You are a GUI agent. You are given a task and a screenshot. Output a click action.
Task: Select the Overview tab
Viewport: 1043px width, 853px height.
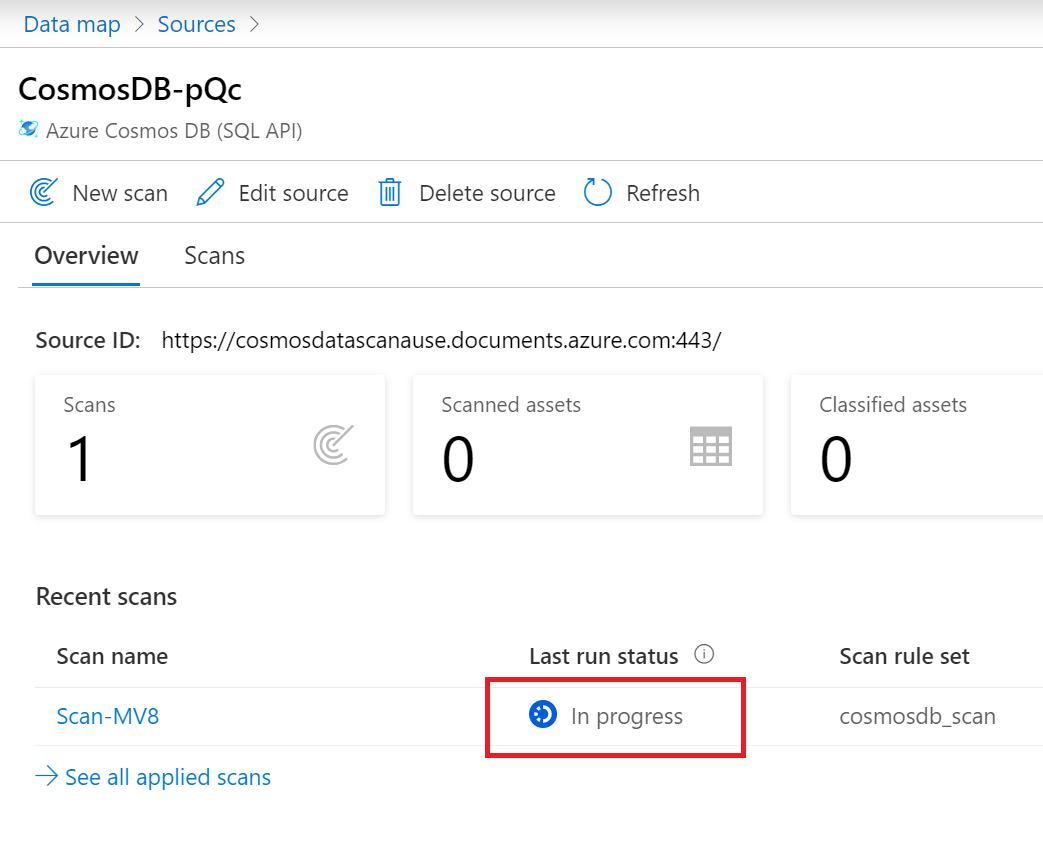tap(86, 256)
